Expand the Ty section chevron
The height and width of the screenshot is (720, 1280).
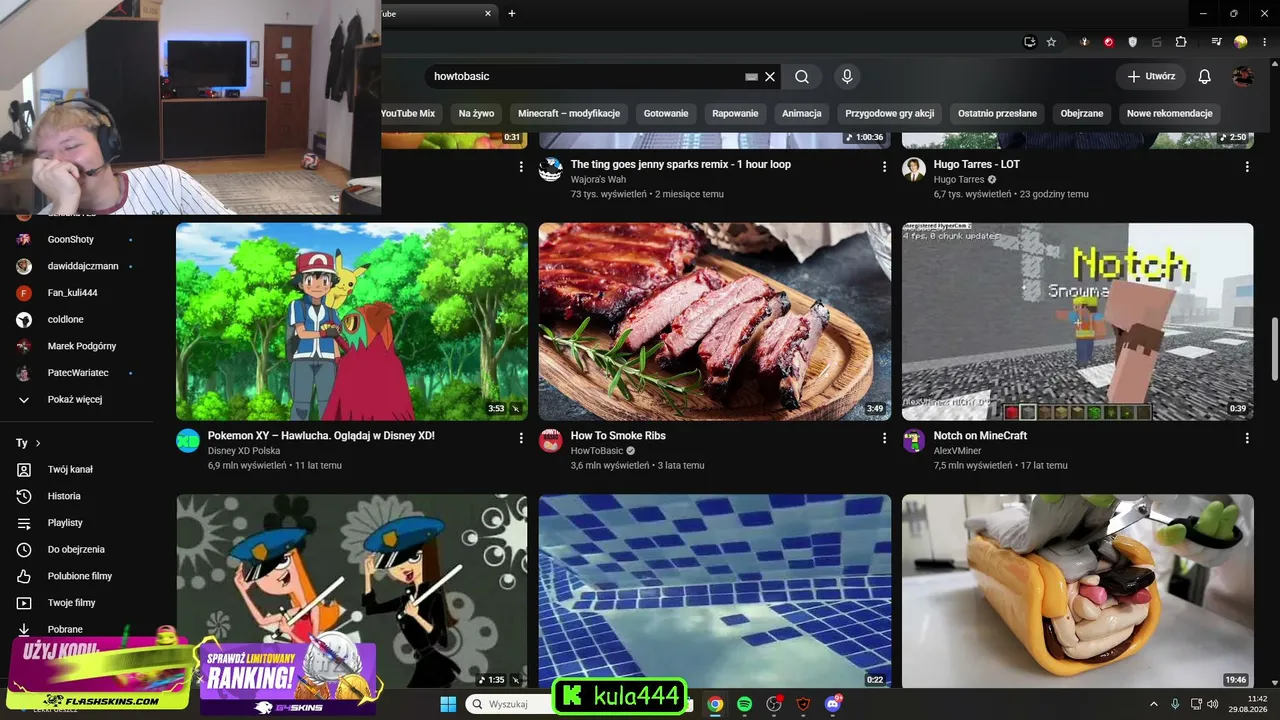pyautogui.click(x=38, y=443)
